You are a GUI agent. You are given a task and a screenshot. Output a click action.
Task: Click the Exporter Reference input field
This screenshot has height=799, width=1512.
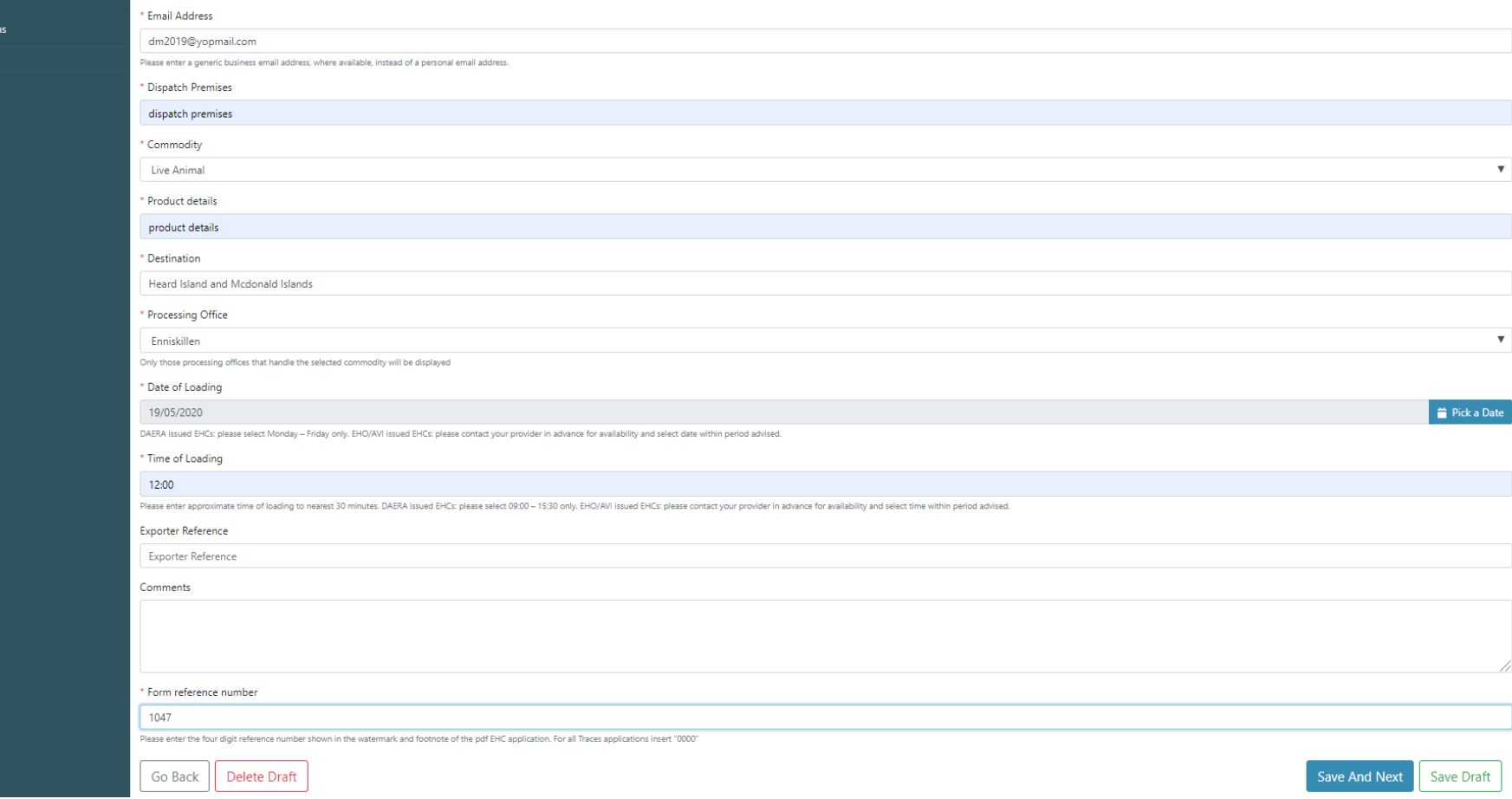point(826,556)
